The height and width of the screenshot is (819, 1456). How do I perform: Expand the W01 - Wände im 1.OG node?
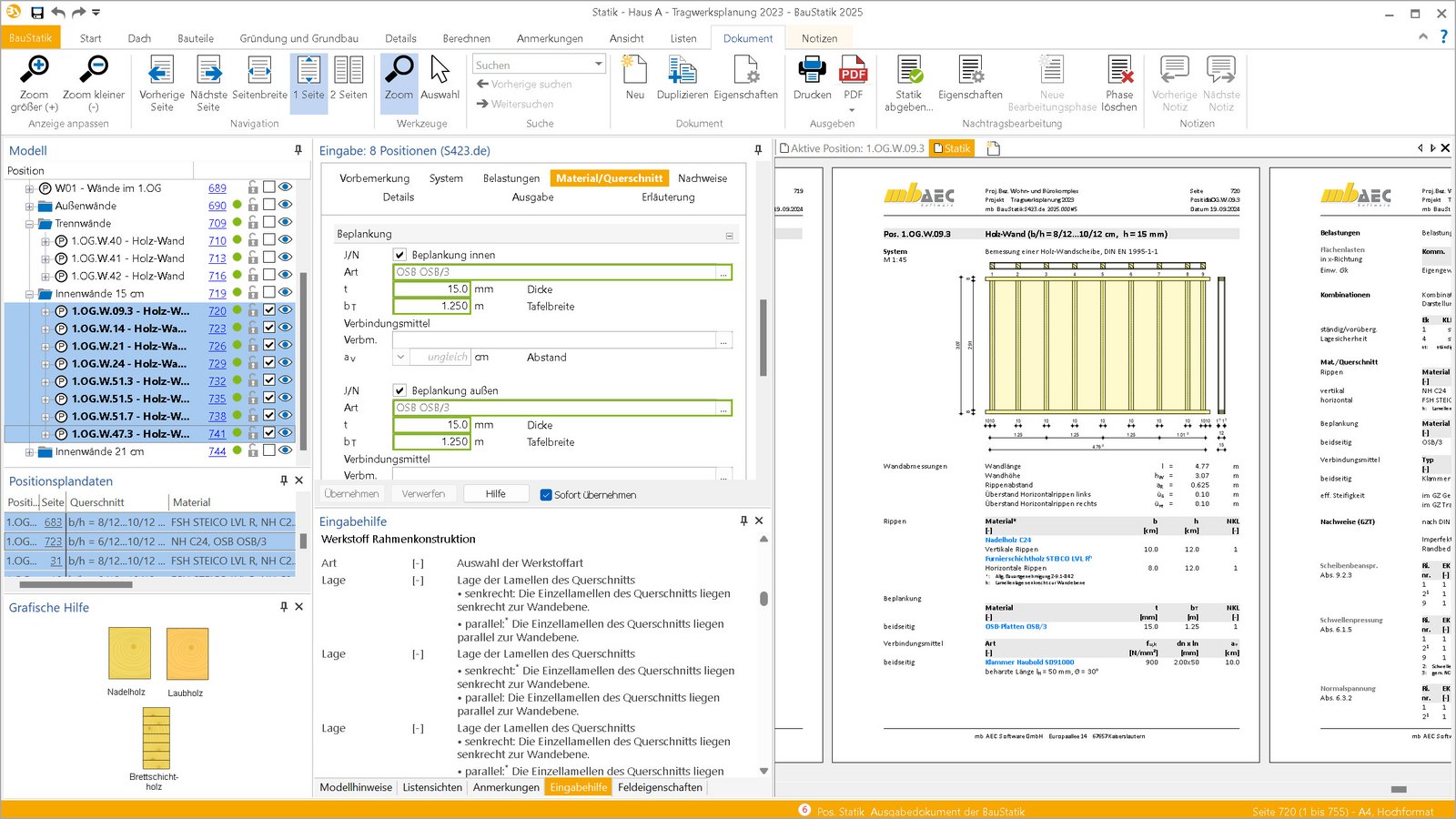[29, 188]
